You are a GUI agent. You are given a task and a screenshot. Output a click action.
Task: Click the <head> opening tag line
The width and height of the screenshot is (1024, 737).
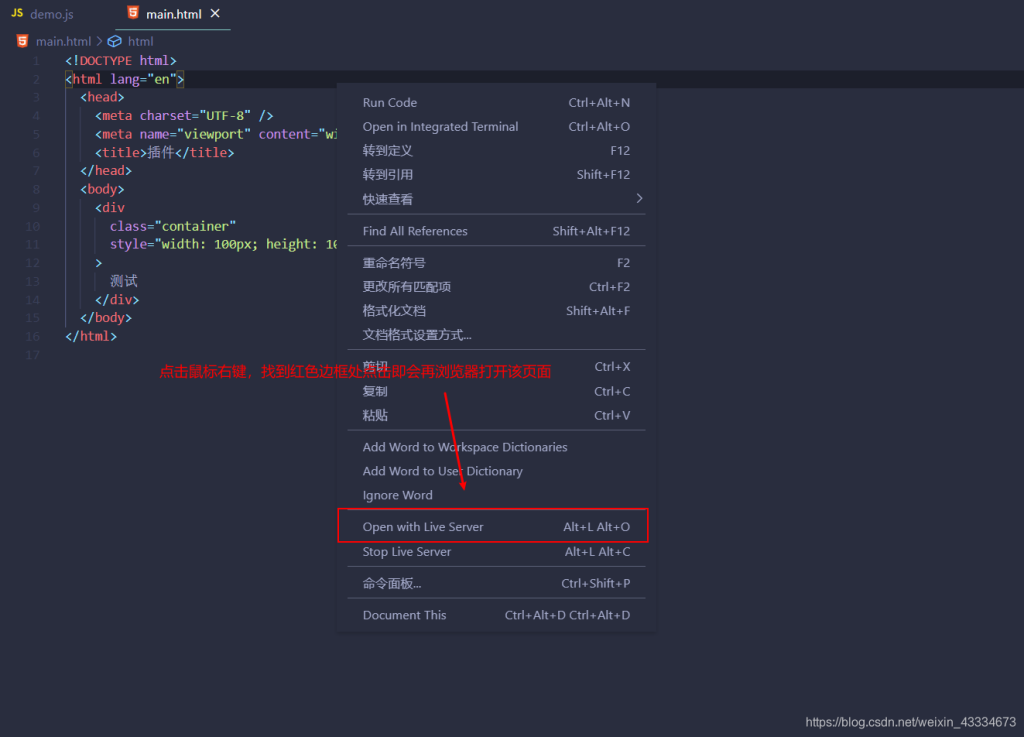(x=102, y=97)
